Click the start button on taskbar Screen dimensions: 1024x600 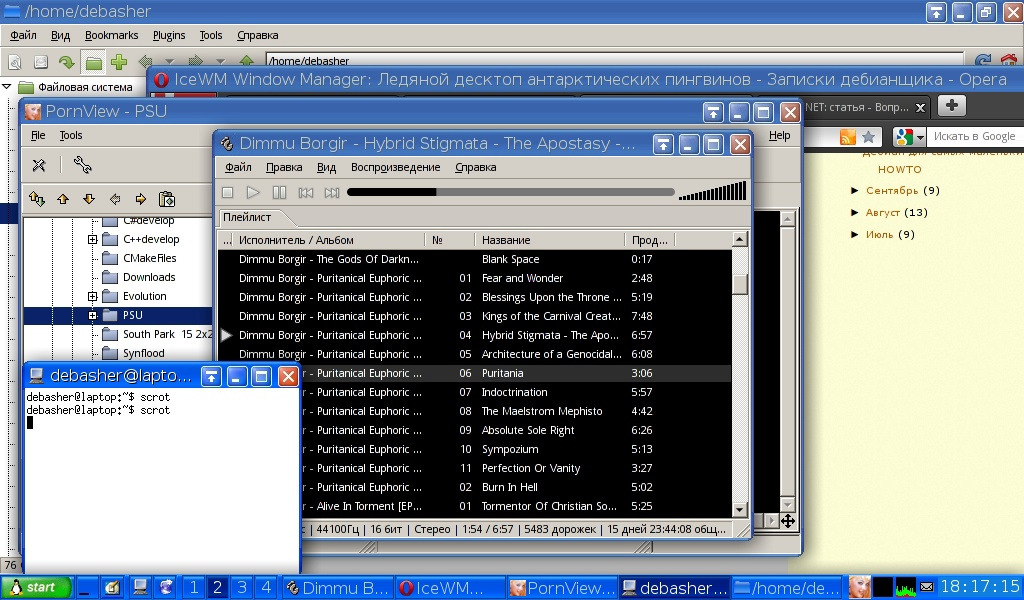[30, 587]
